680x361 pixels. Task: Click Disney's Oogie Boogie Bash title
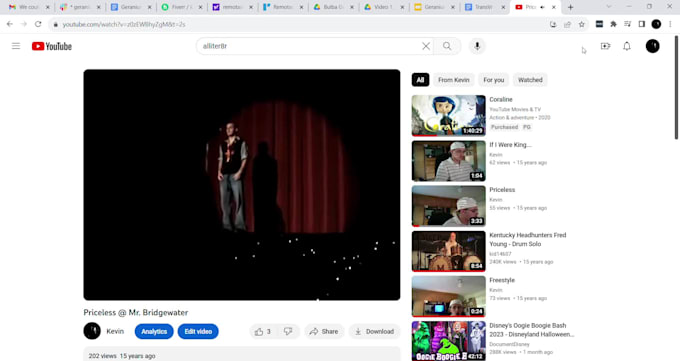[532, 330]
